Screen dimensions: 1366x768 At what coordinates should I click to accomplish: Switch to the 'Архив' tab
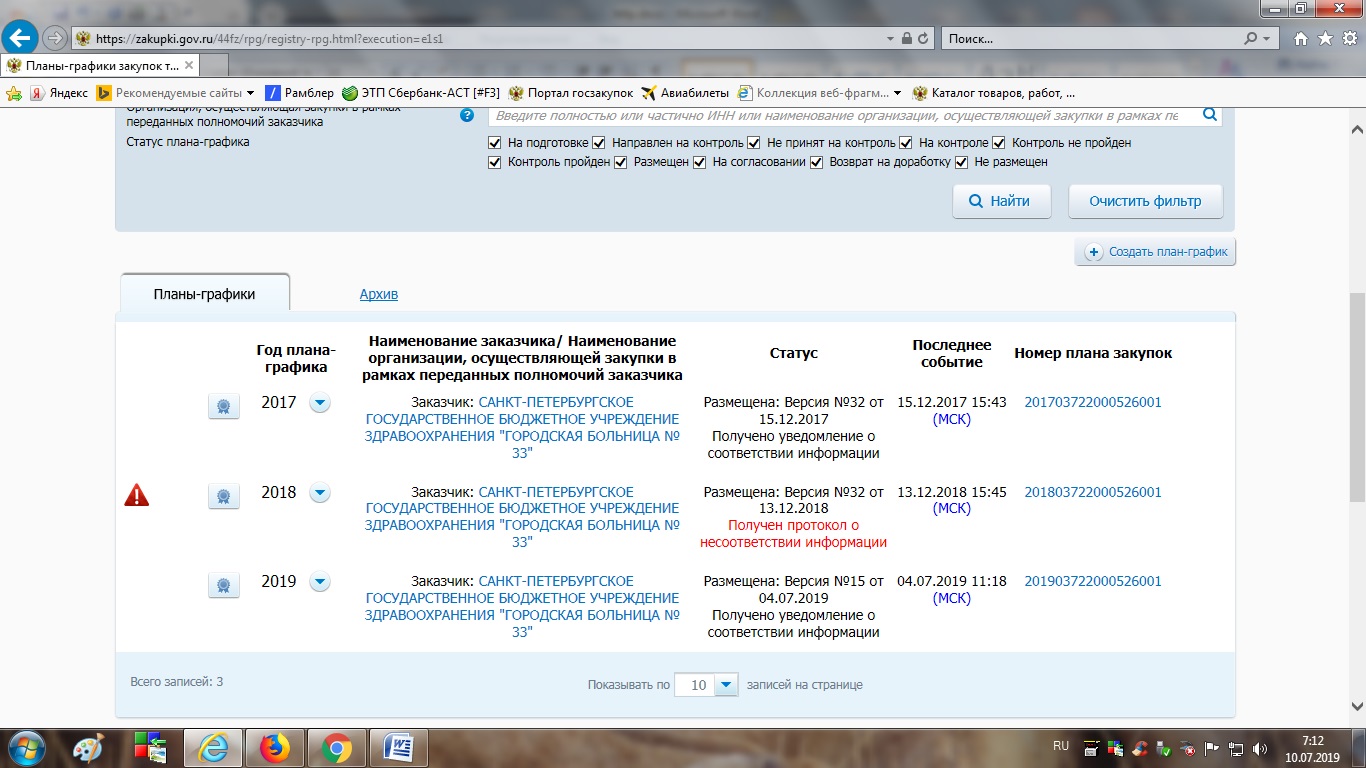[x=379, y=295]
